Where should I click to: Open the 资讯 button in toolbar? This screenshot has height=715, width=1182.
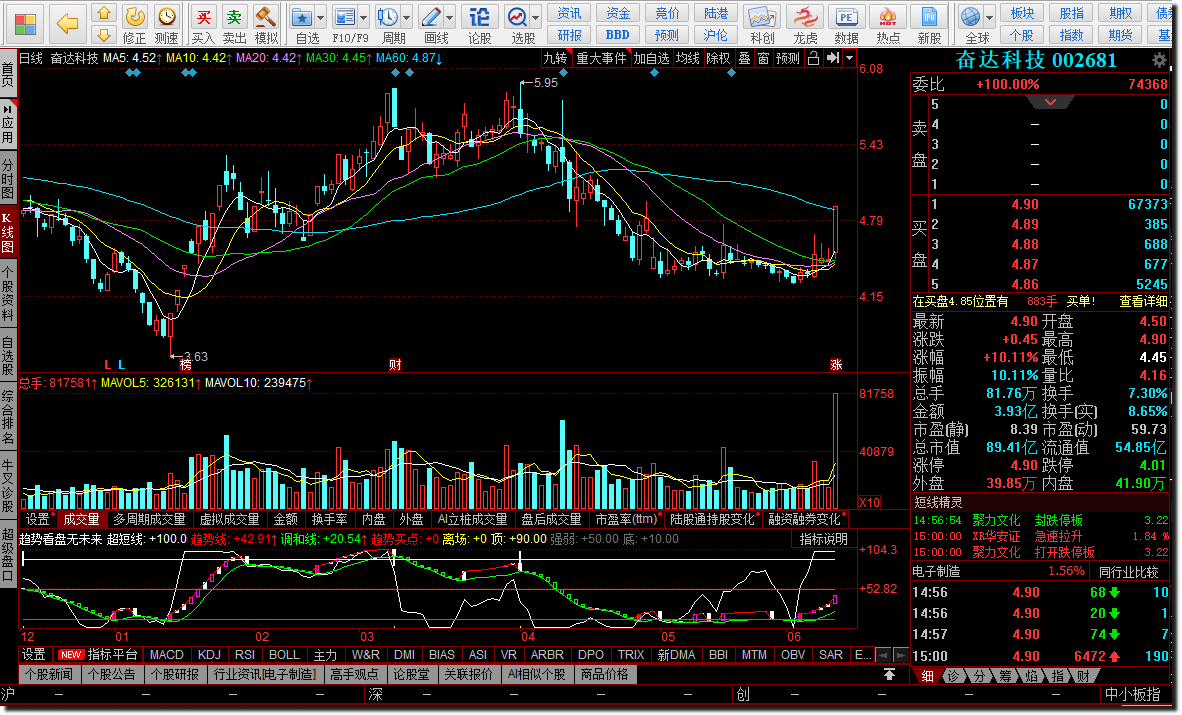pos(569,13)
